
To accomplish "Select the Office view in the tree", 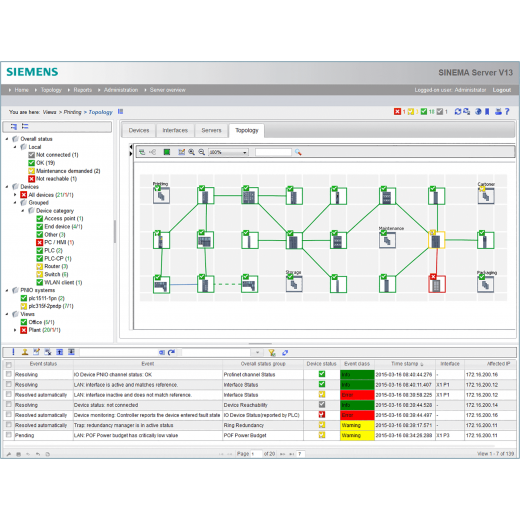I will pyautogui.click(x=41, y=322).
